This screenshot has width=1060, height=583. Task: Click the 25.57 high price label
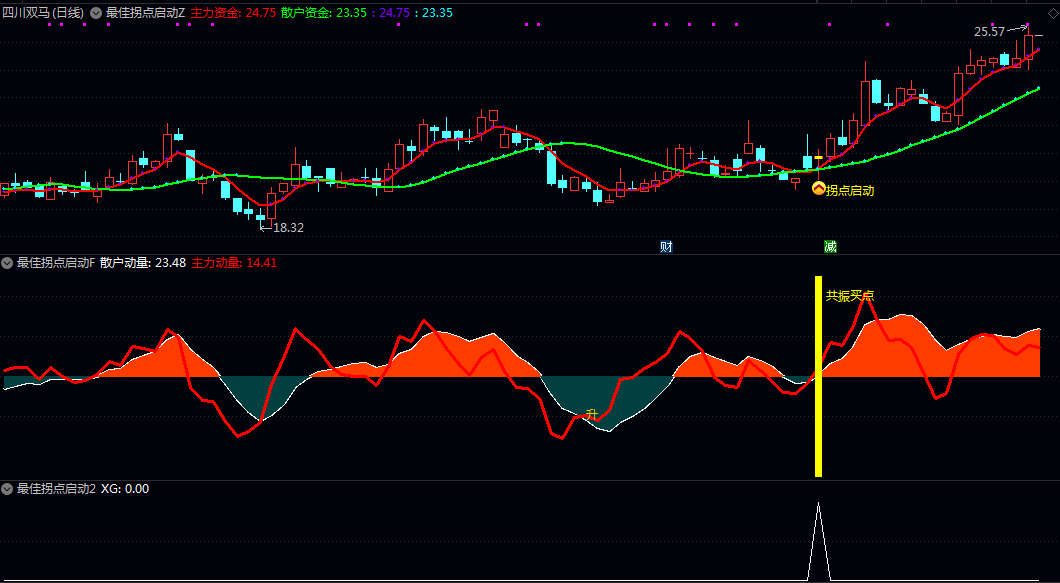[990, 31]
